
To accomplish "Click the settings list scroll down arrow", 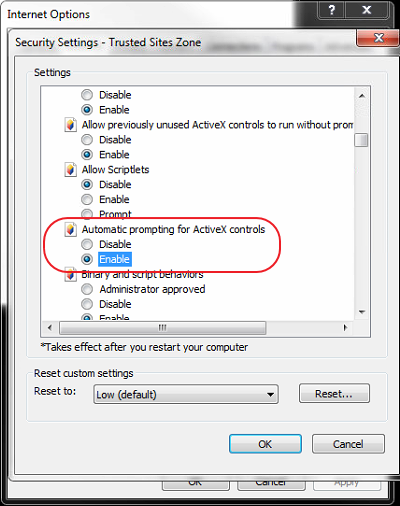I will click(362, 312).
